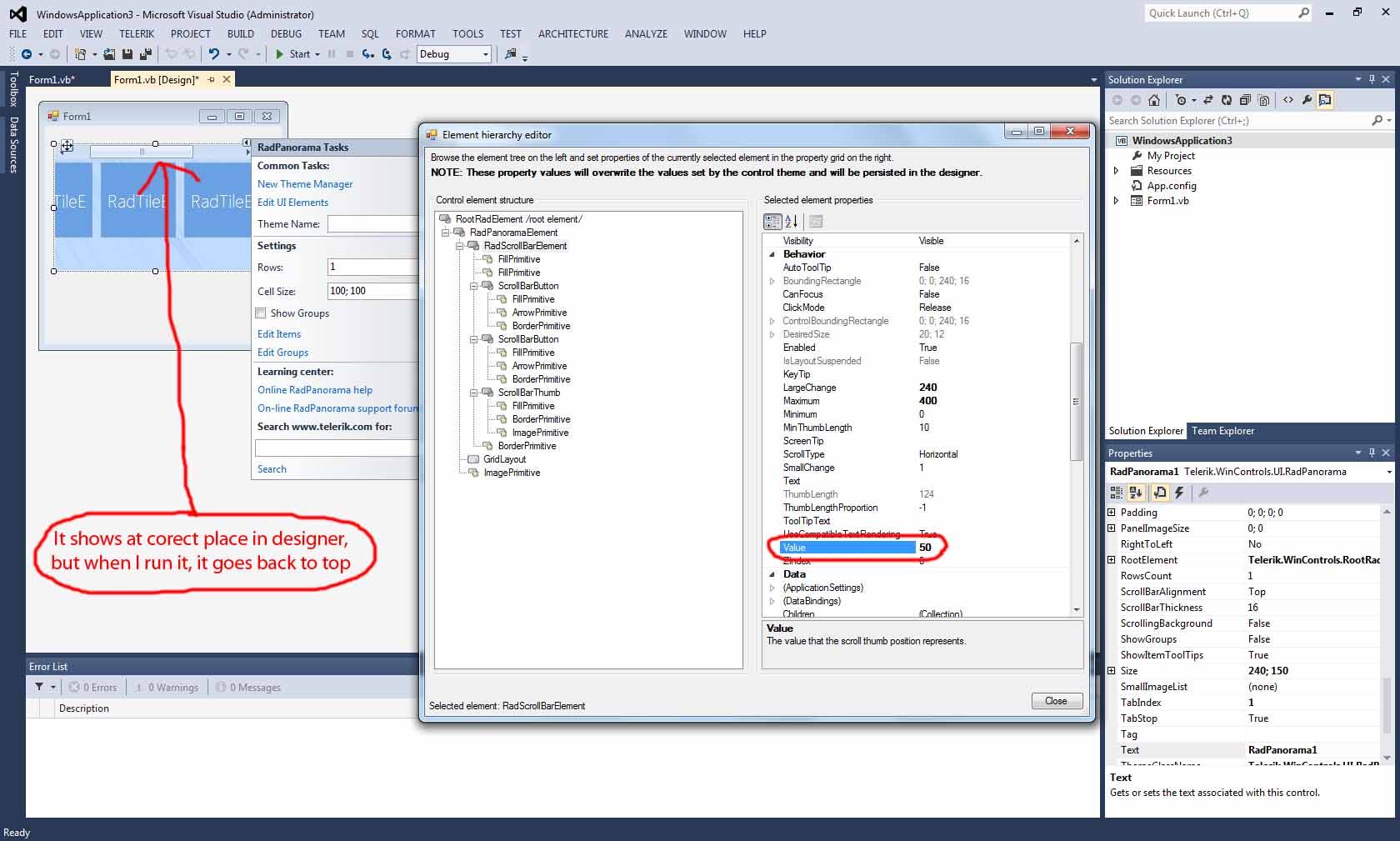Screen dimensions: 1400x841
Task: Collapse the ScrollBarThumb tree node
Action: point(474,393)
